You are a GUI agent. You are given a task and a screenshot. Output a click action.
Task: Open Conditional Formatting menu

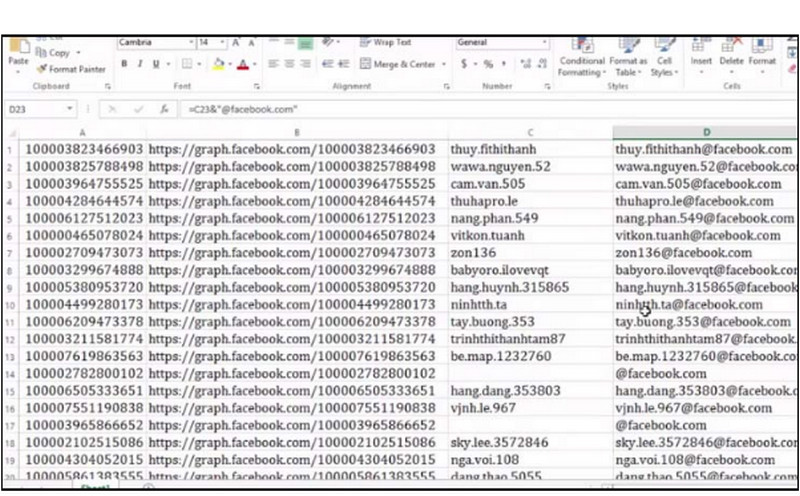tap(582, 58)
